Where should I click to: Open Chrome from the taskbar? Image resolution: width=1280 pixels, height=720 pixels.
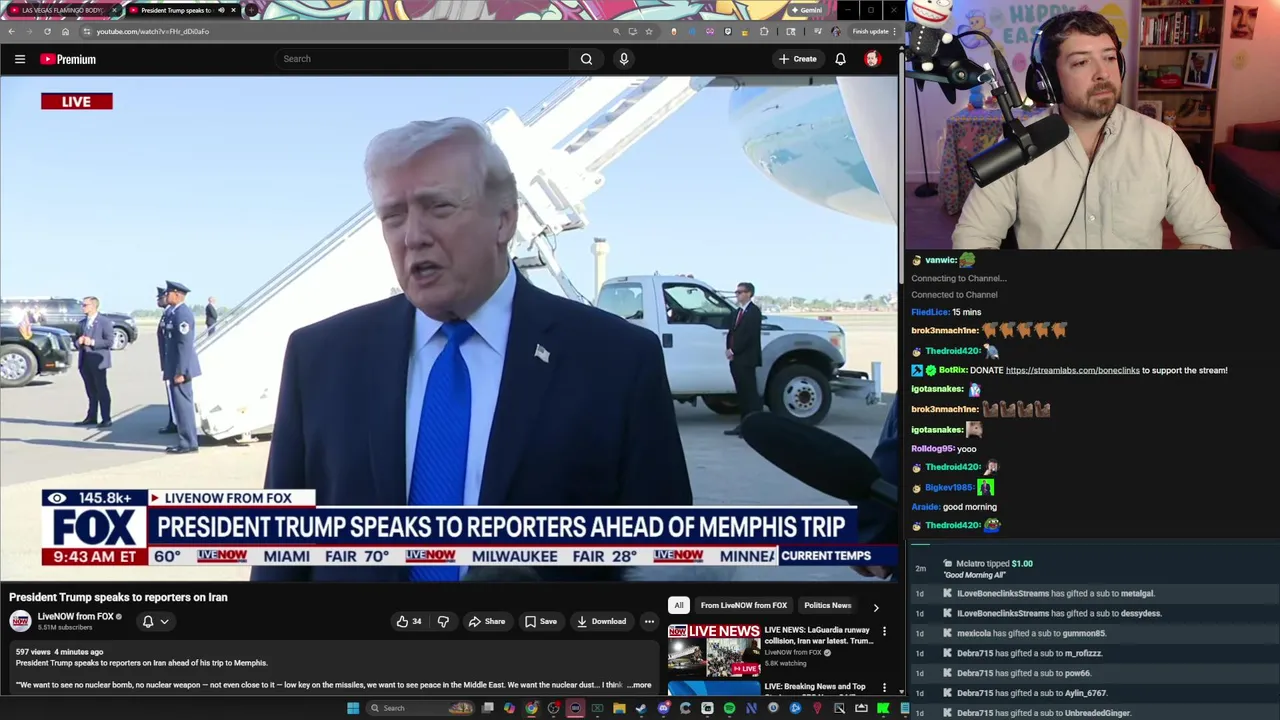(x=531, y=709)
